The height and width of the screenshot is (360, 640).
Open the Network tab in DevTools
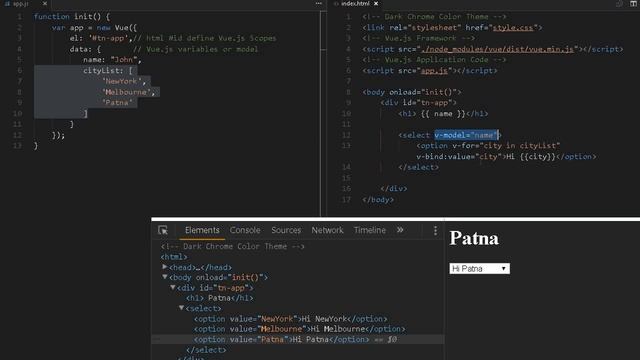(327, 230)
